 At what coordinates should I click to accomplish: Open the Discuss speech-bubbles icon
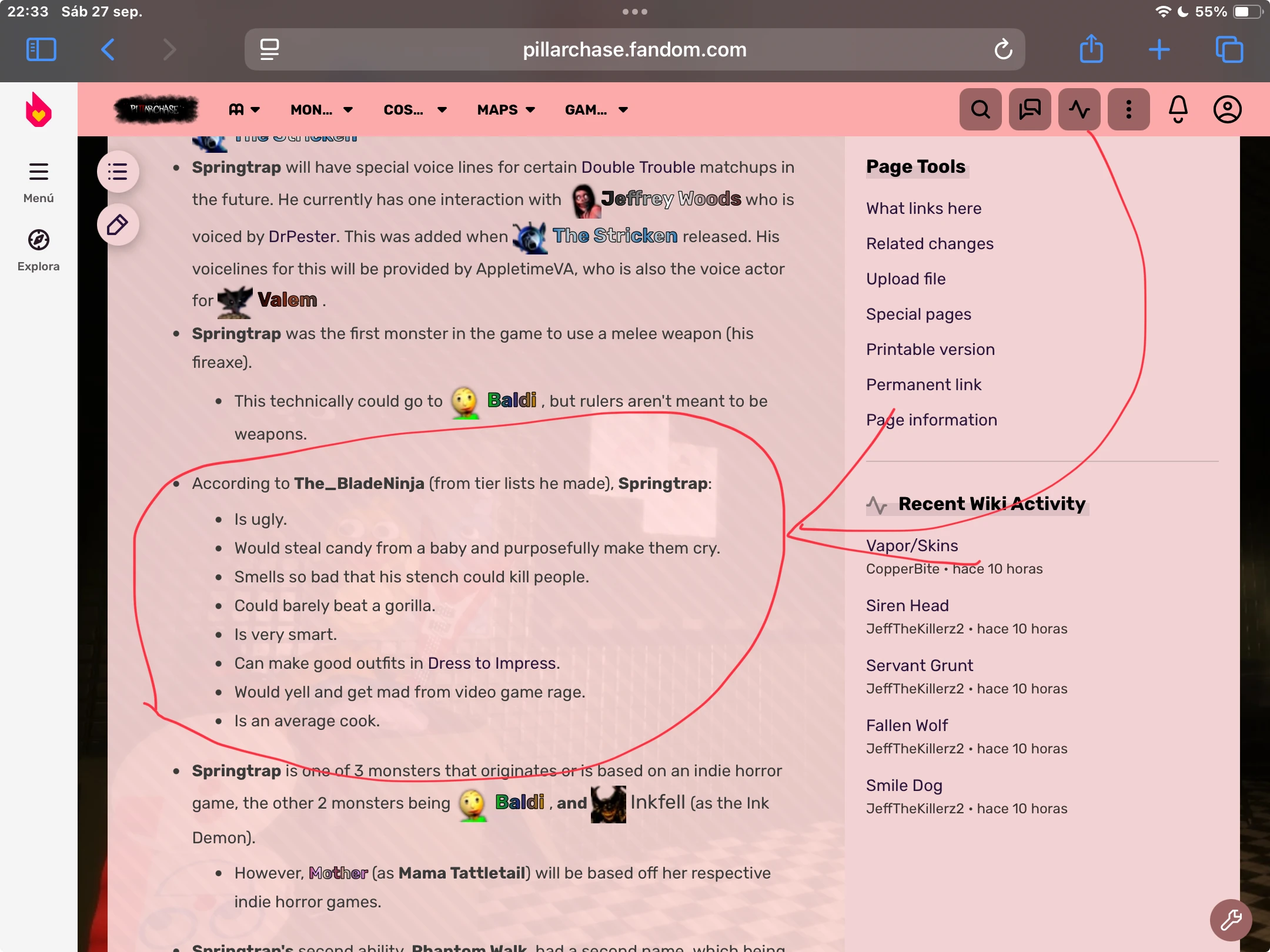[1030, 109]
